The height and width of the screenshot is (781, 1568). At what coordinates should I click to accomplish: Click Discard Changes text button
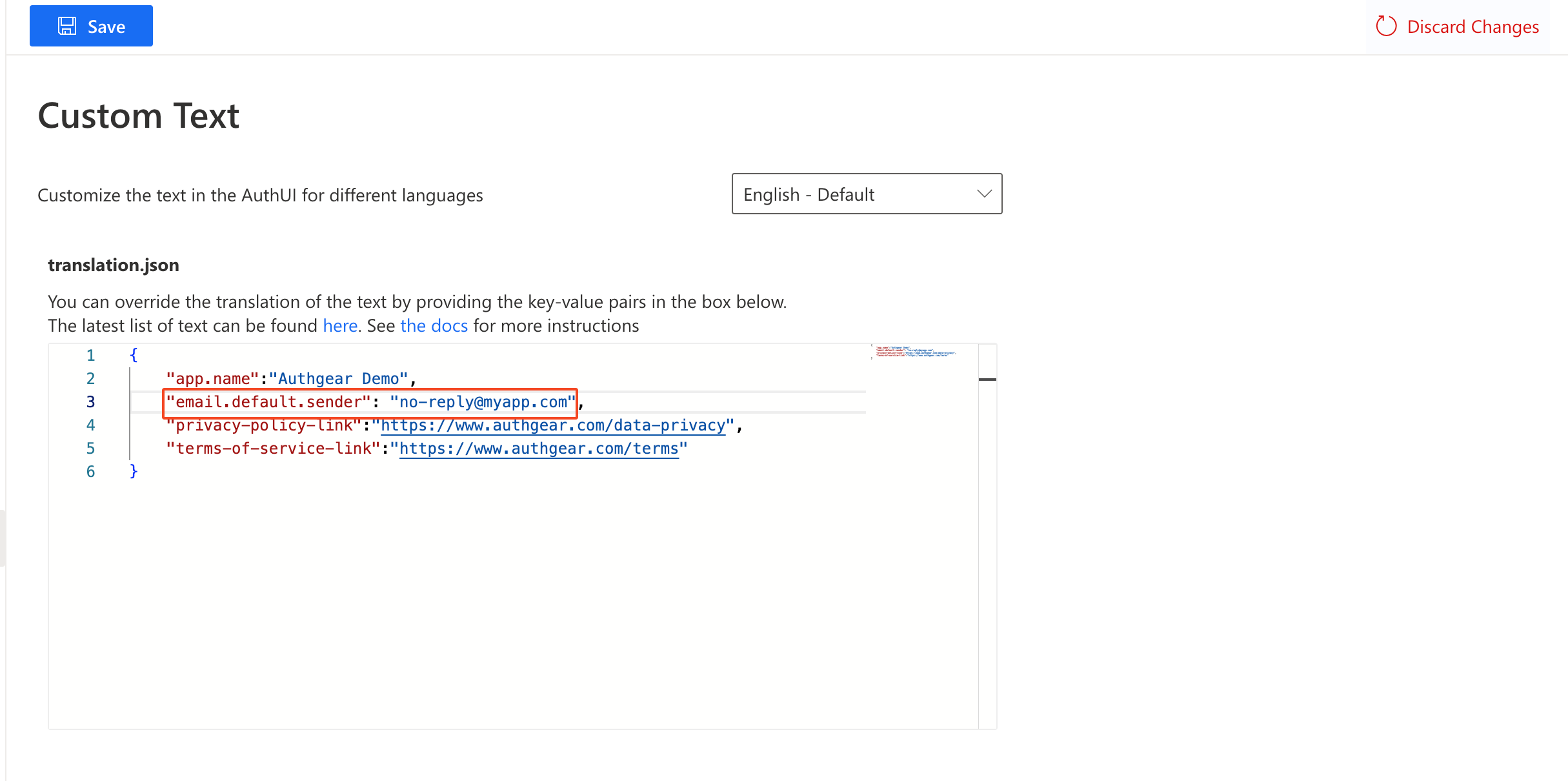pos(1473,26)
